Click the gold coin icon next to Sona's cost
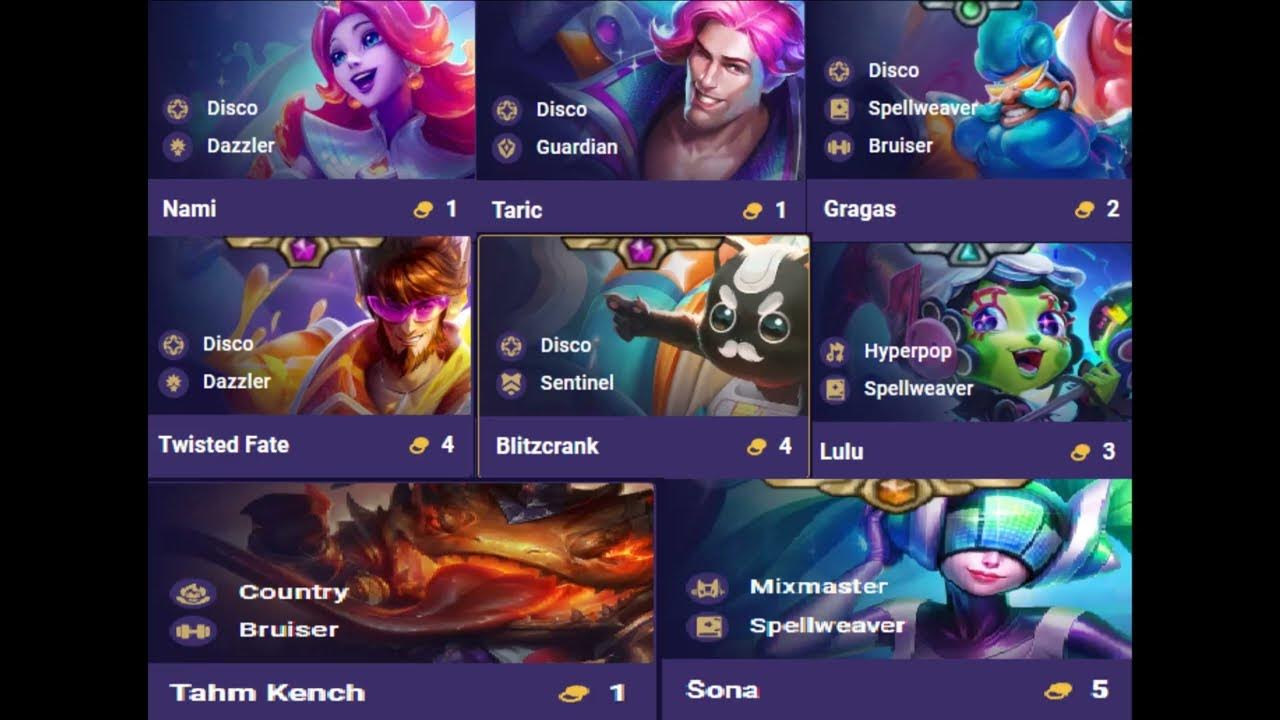The height and width of the screenshot is (720, 1280). [x=1058, y=690]
